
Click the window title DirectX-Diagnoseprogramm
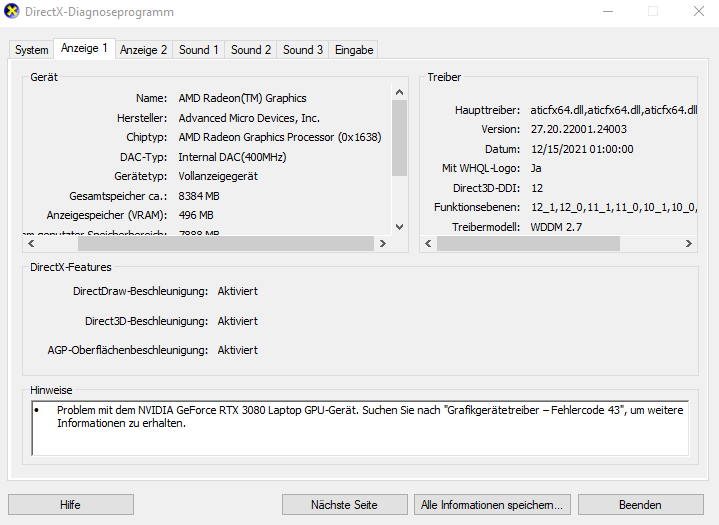tap(100, 12)
